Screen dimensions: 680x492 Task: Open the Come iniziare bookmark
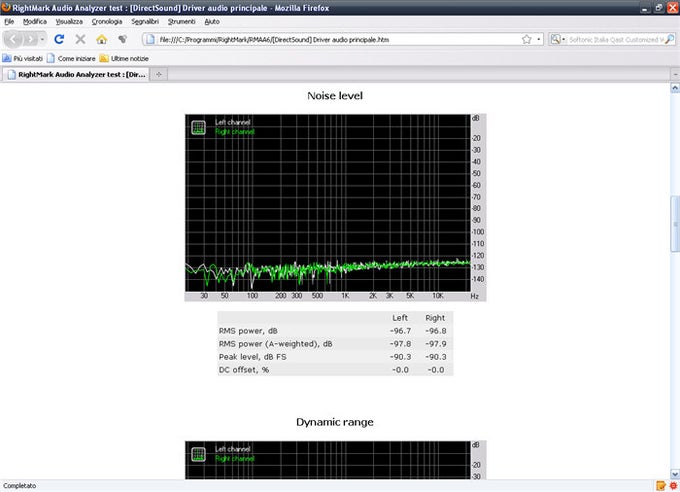pos(71,58)
